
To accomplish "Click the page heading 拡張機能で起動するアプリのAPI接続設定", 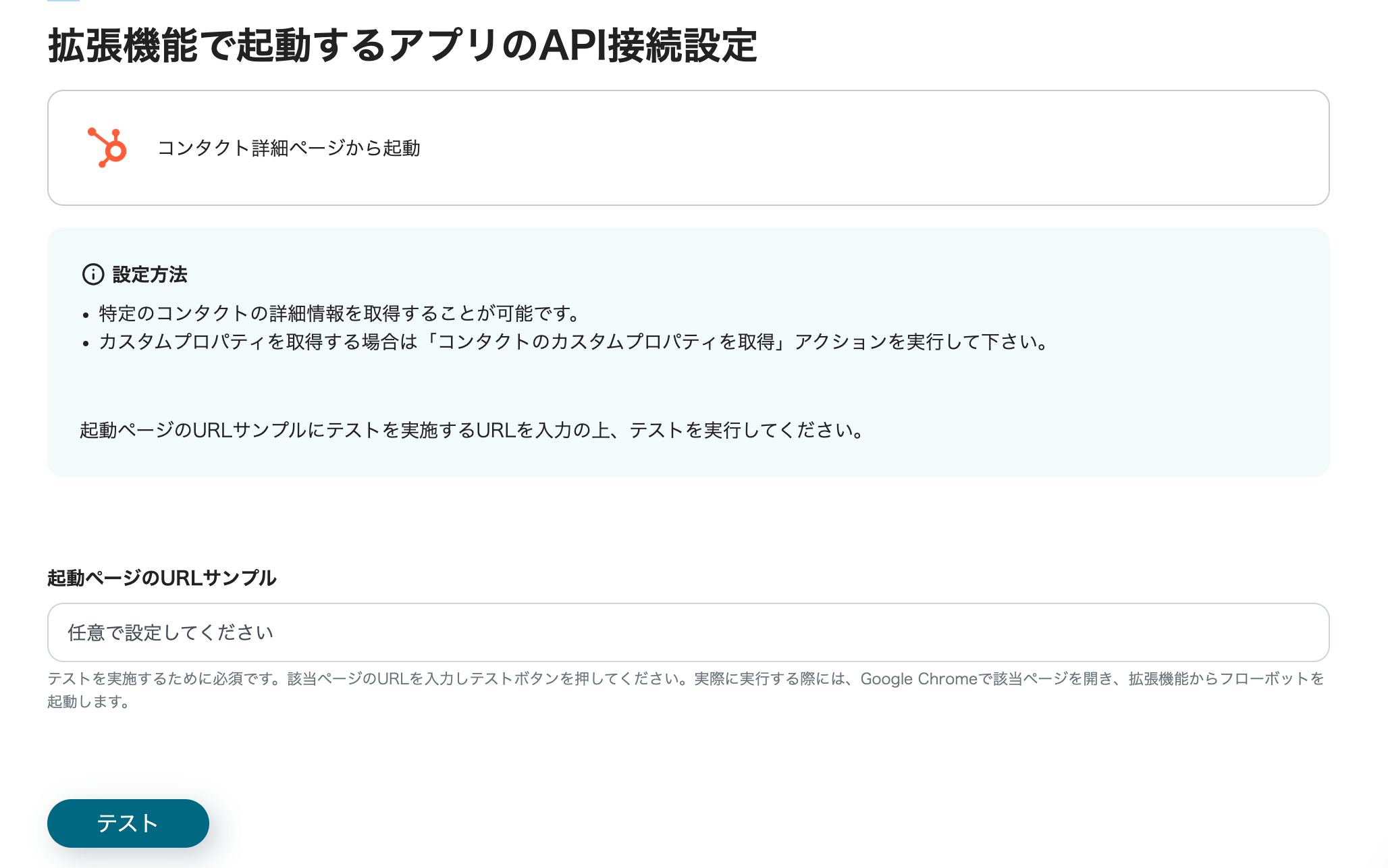I will (x=402, y=46).
